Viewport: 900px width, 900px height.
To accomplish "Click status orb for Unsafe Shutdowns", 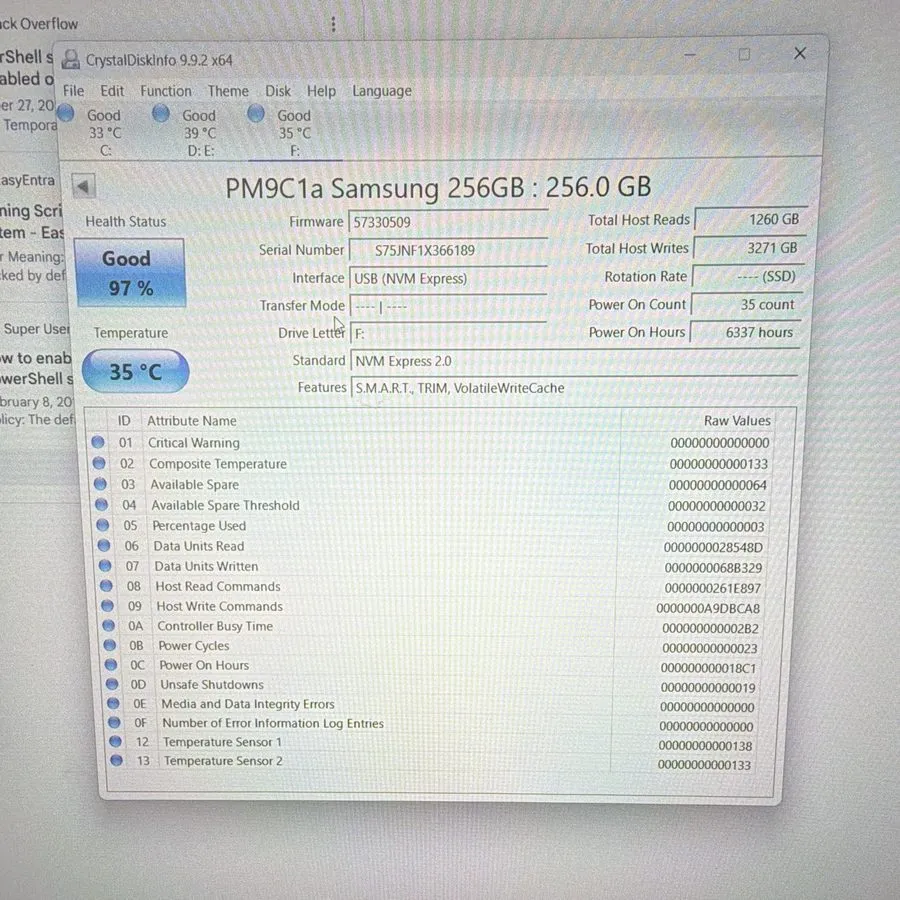I will pos(112,684).
